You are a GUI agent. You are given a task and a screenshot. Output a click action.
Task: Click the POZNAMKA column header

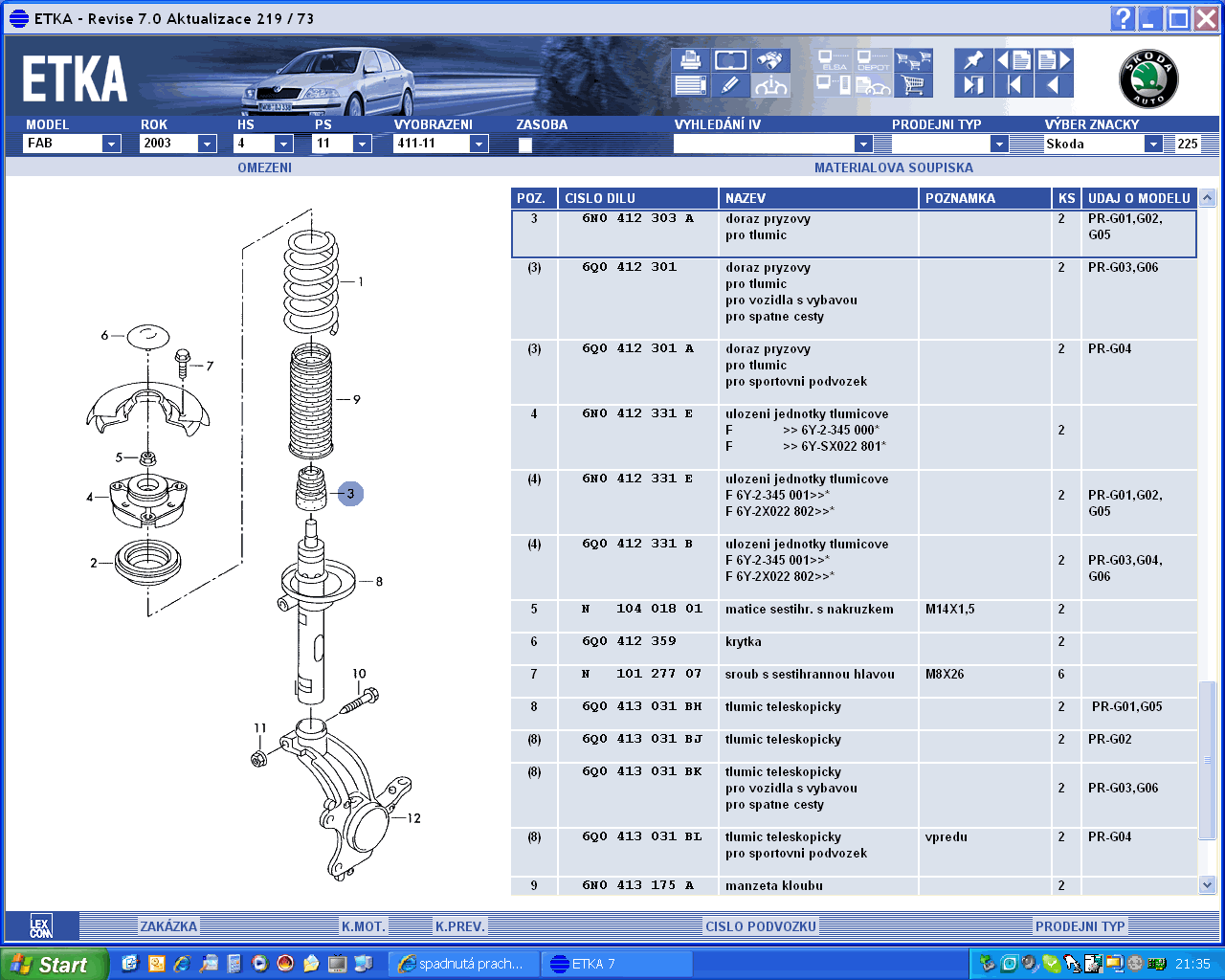point(986,198)
